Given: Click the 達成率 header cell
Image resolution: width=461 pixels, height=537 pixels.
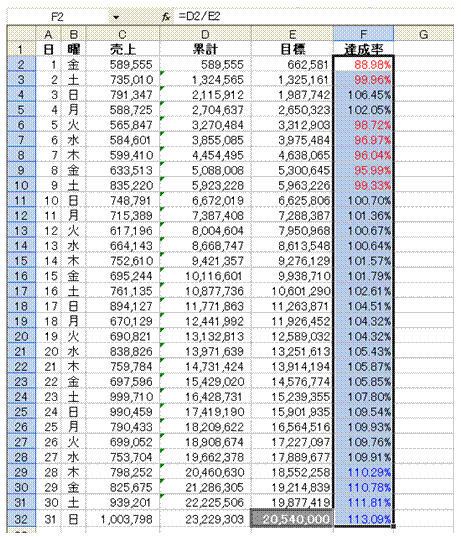Looking at the screenshot, I should click(x=363, y=49).
